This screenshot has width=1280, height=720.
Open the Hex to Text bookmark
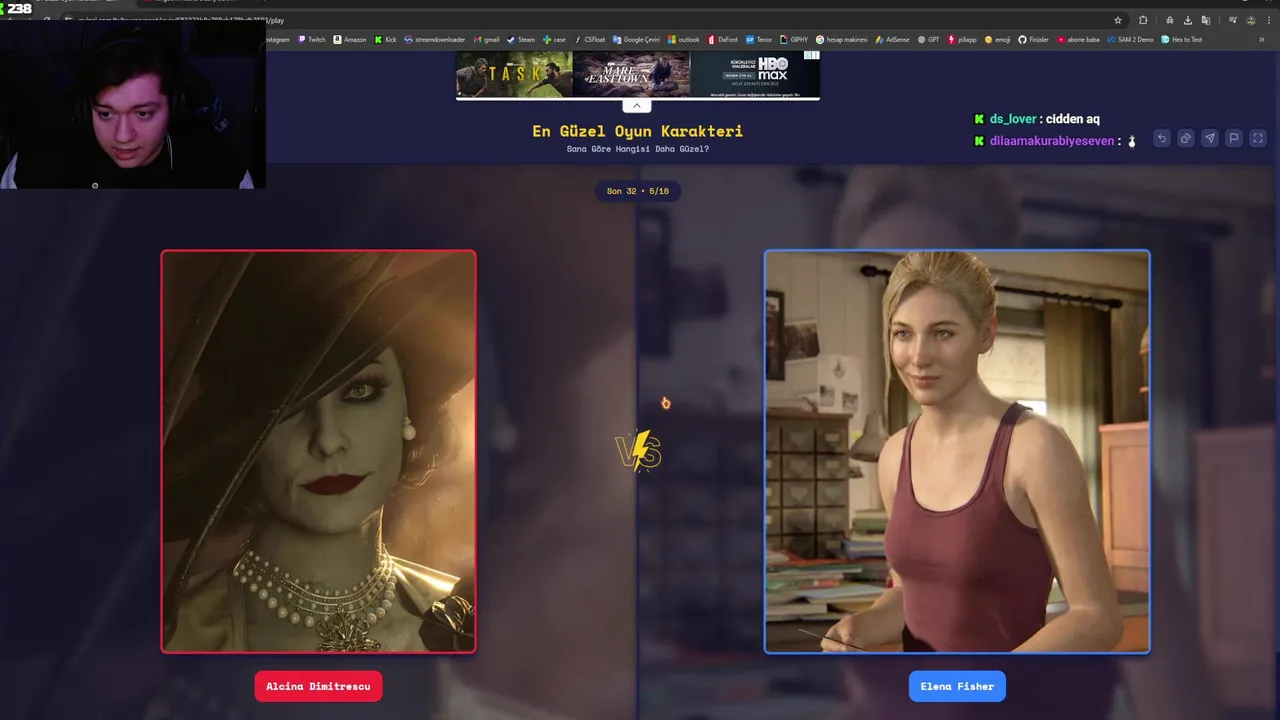pyautogui.click(x=1181, y=40)
